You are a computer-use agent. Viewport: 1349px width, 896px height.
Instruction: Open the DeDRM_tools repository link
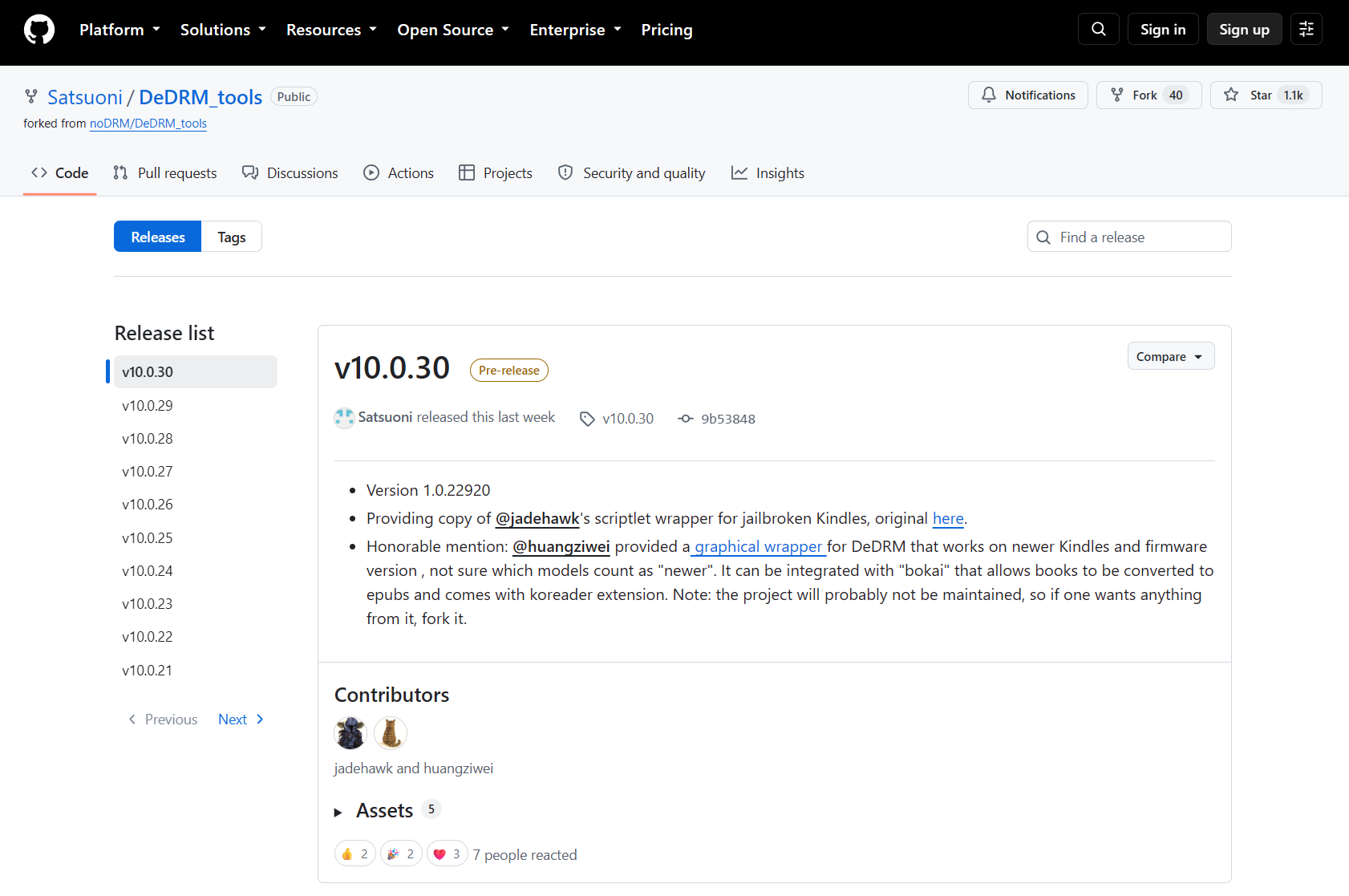tap(201, 97)
